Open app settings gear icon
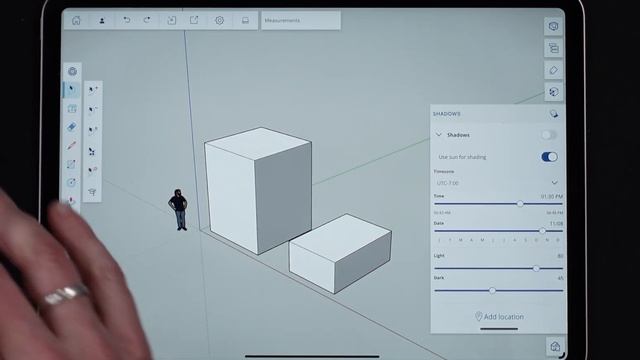The image size is (640, 360). (220, 20)
